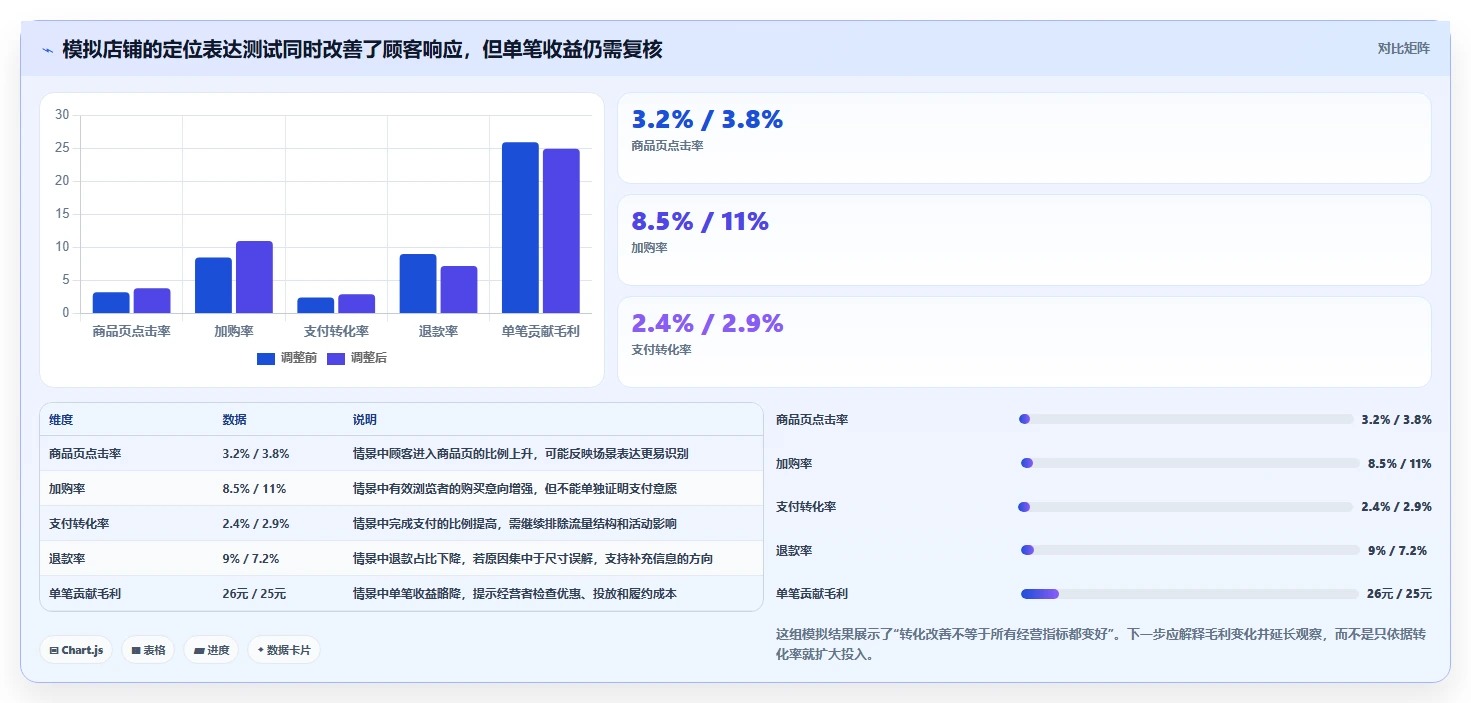Image resolution: width=1471 pixels, height=703 pixels.
Task: Click the 表格 chip
Action: tap(148, 650)
